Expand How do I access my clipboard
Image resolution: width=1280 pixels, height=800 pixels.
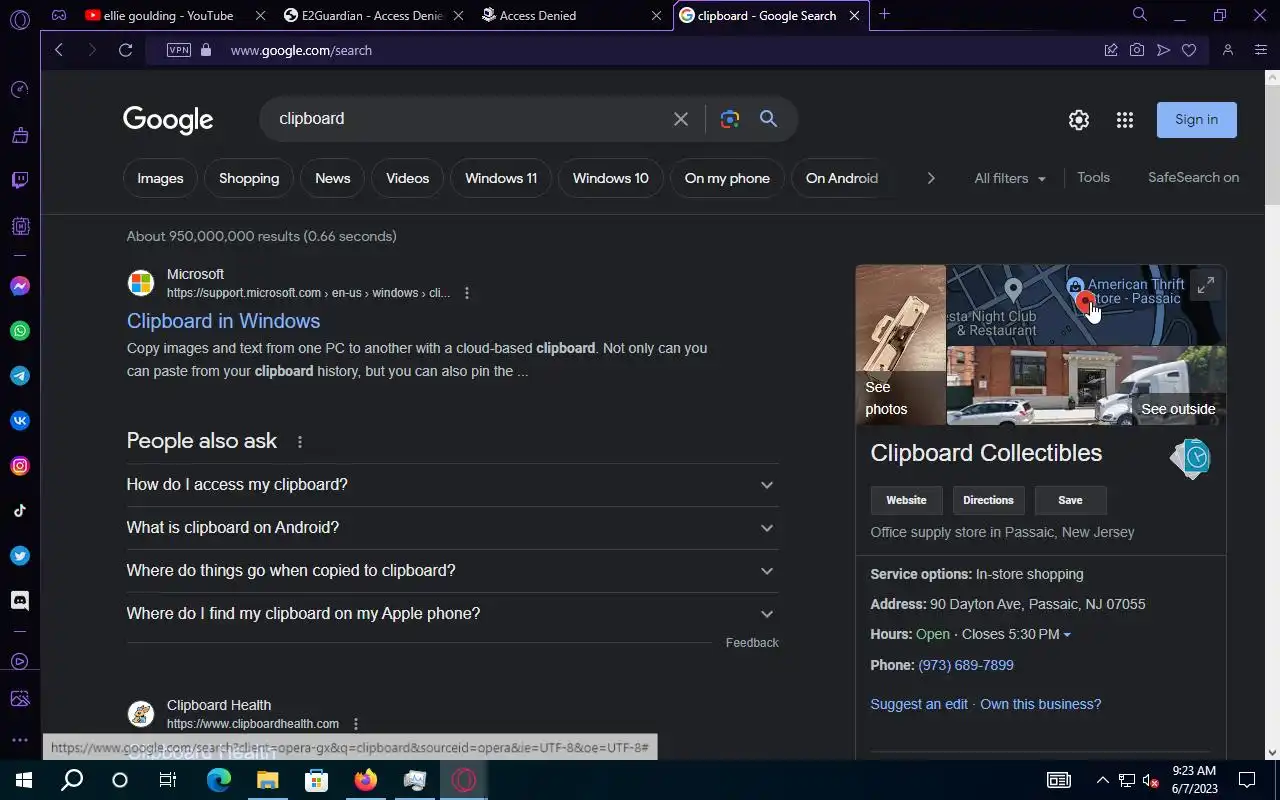click(452, 485)
